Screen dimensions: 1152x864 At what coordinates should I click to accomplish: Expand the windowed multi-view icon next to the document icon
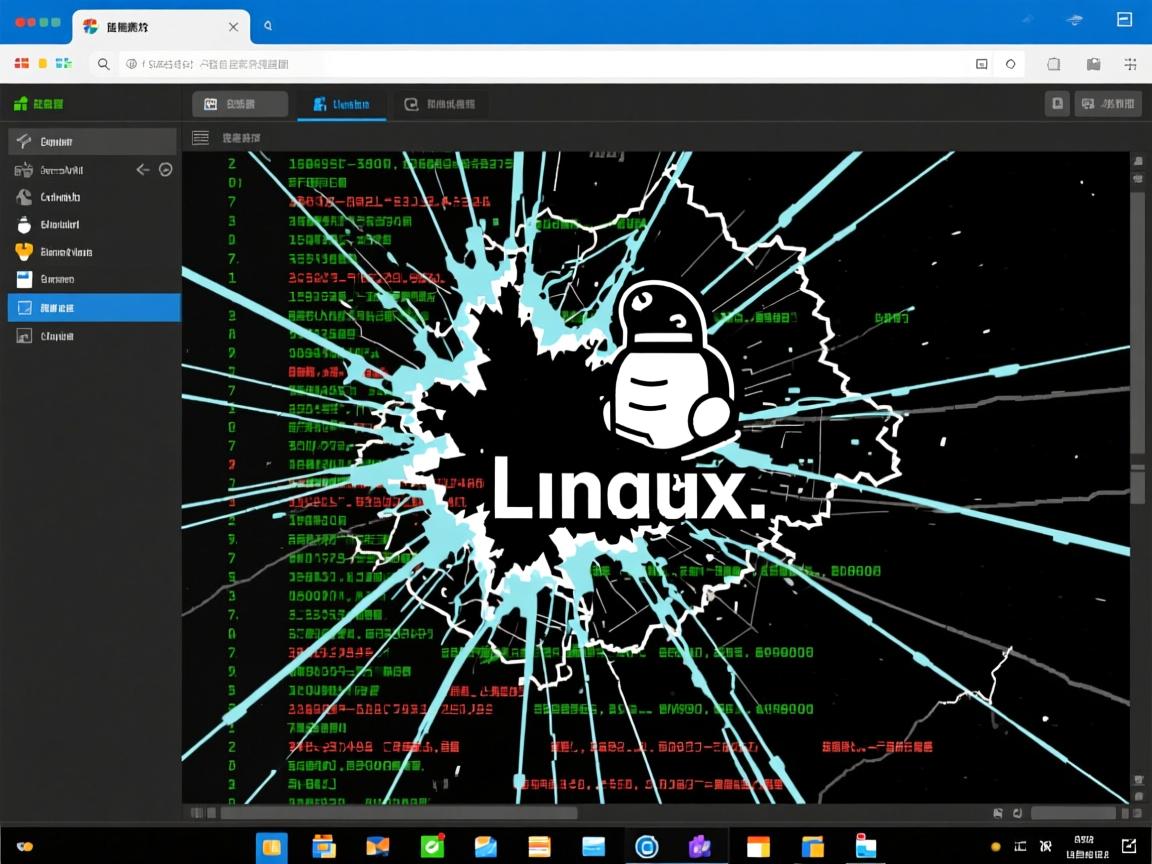click(1087, 103)
